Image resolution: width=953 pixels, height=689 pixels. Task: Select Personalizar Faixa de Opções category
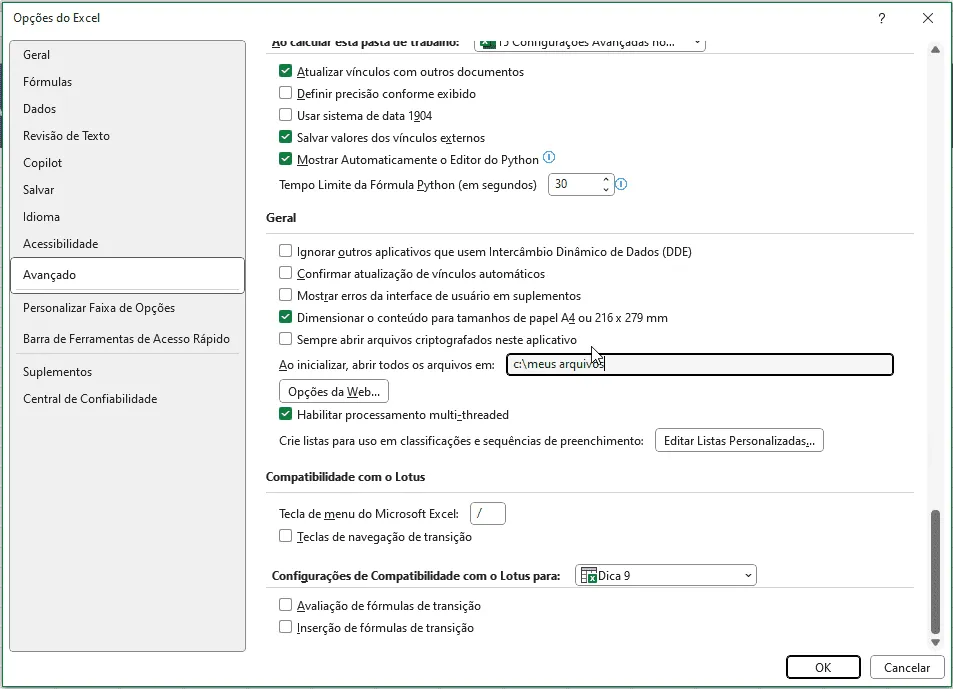coord(99,308)
